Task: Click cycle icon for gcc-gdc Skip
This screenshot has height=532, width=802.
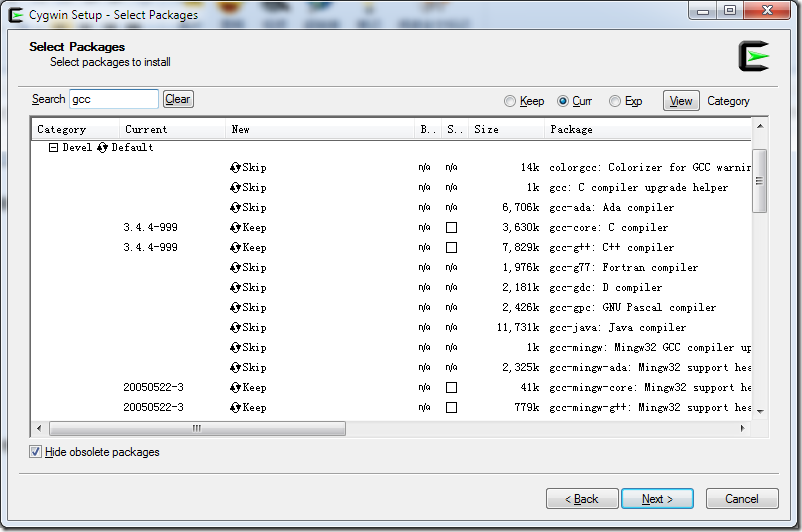Action: click(x=235, y=288)
